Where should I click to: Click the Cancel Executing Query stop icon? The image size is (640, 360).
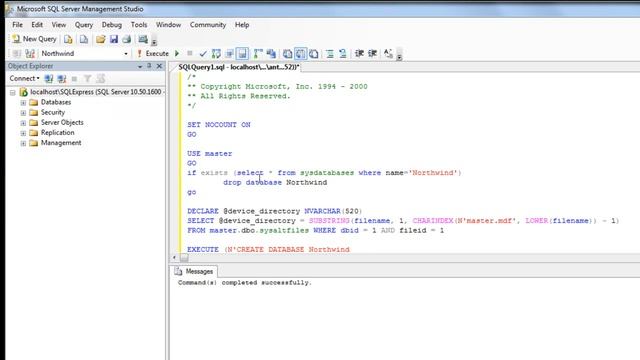pyautogui.click(x=190, y=53)
